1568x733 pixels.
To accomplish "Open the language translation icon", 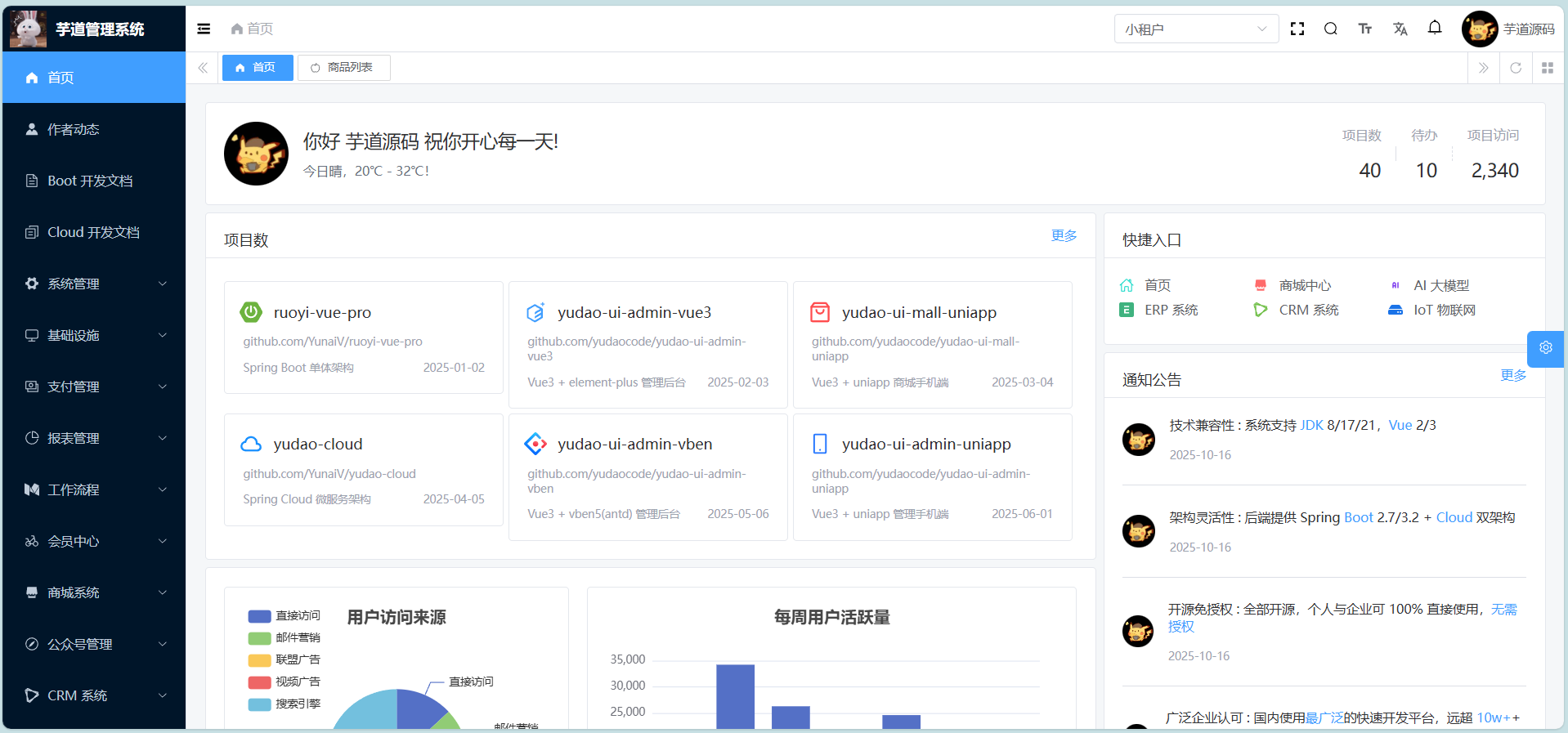I will (1400, 29).
